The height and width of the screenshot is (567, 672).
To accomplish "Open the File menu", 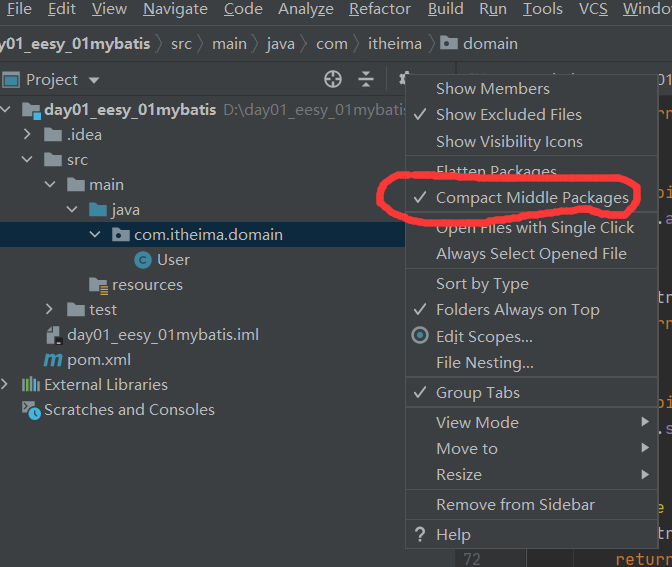I will [19, 9].
